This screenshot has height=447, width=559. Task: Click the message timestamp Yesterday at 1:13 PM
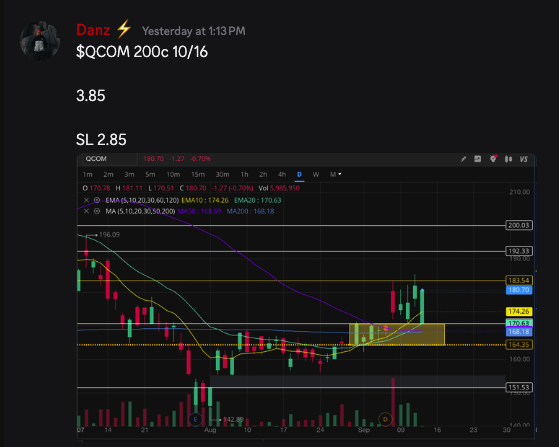[194, 31]
